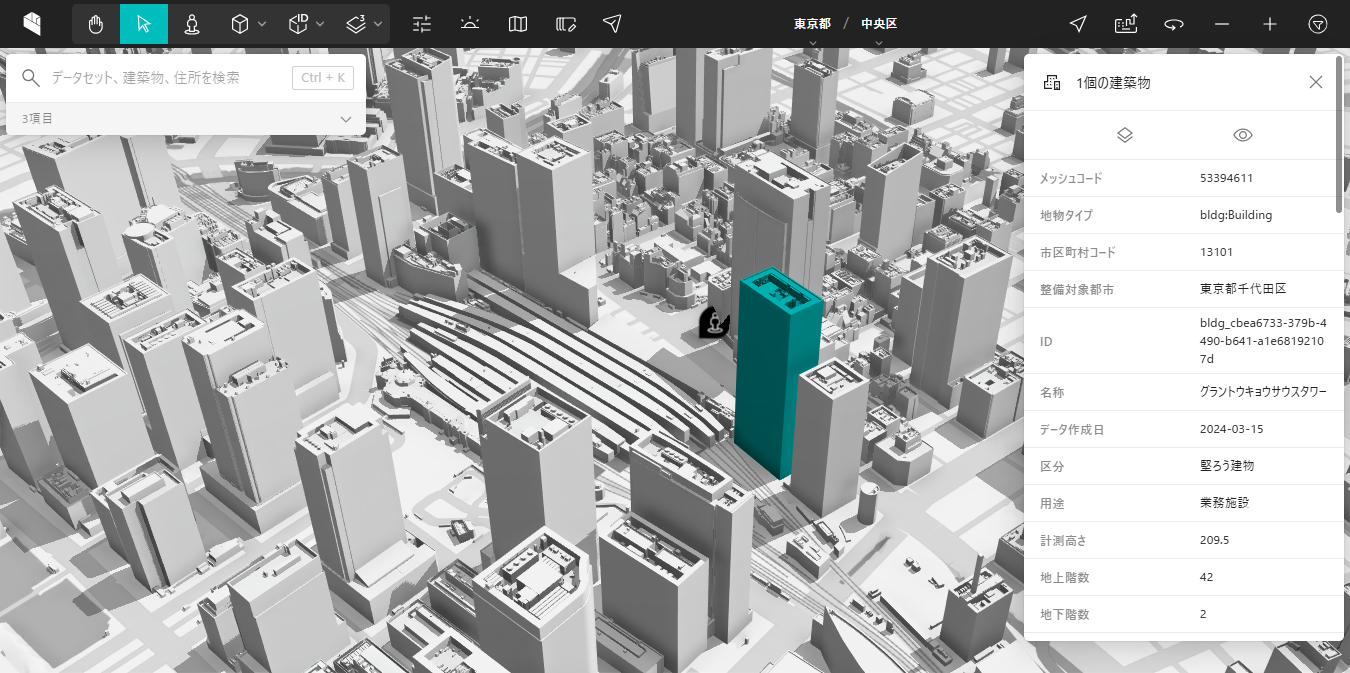The height and width of the screenshot is (673, 1350).
Task: Click the layers icon in building panel
Action: point(1125,135)
